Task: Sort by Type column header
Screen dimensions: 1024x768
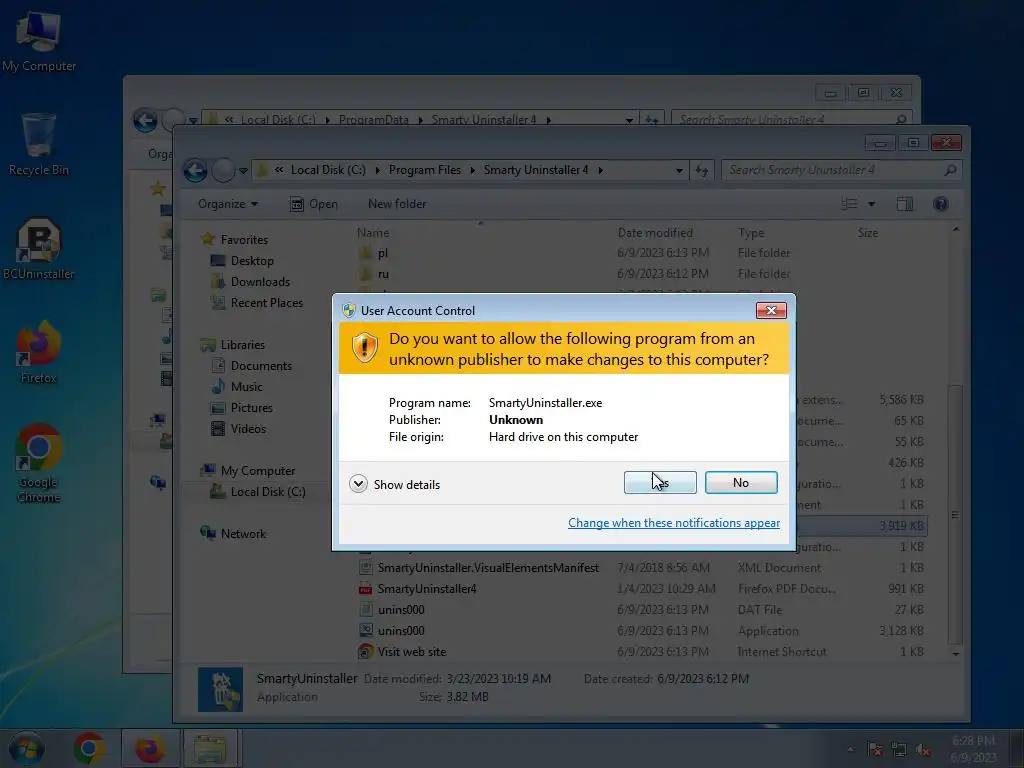Action: (x=751, y=232)
